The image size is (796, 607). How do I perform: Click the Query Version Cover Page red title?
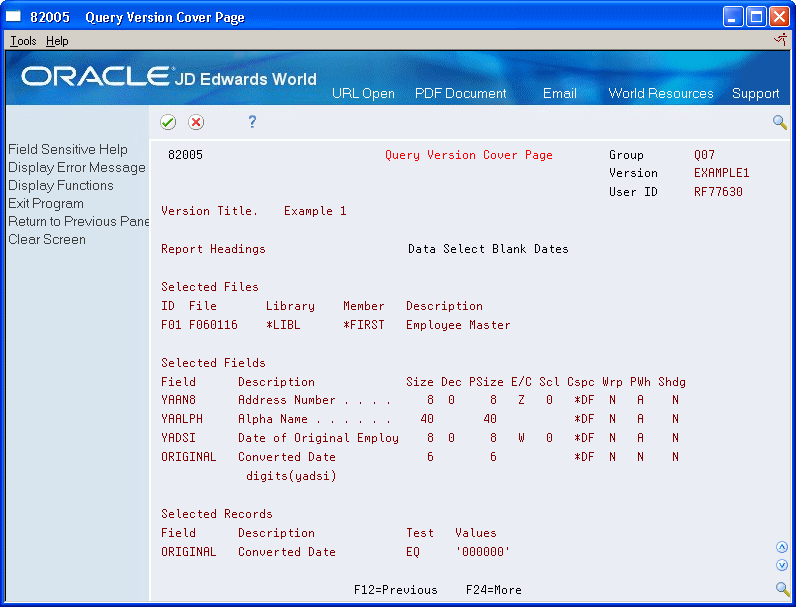(x=469, y=155)
